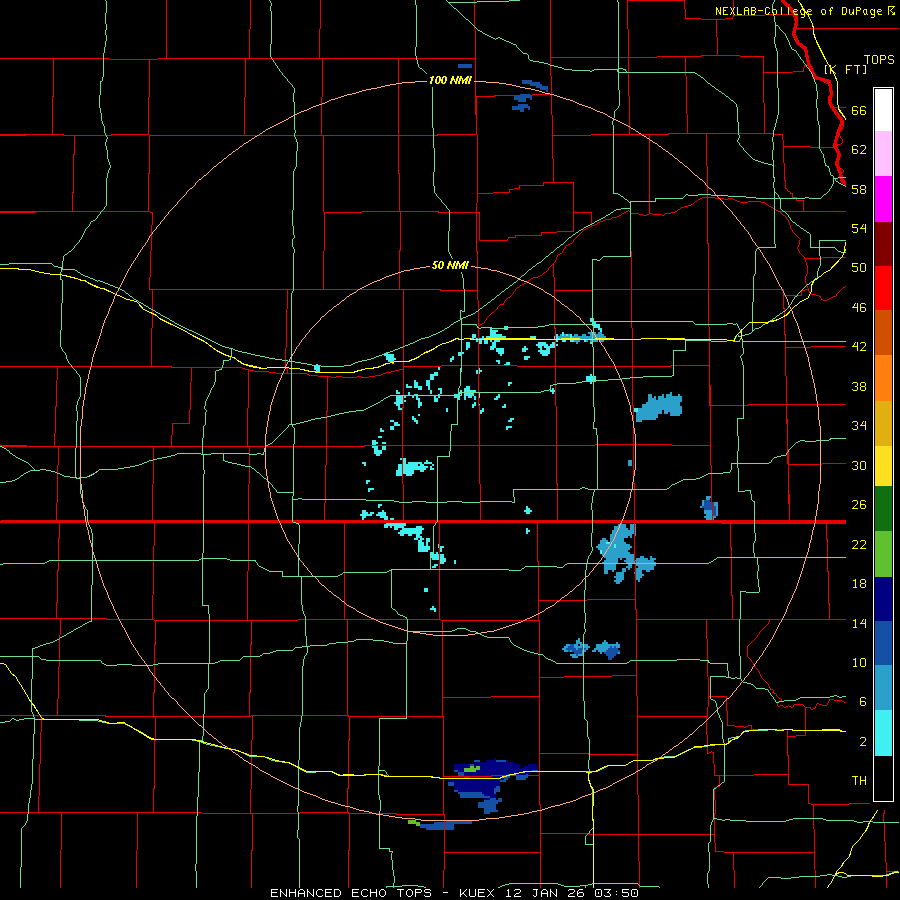
Task: Click the white swatch in the TOPS legend
Action: coord(883,110)
